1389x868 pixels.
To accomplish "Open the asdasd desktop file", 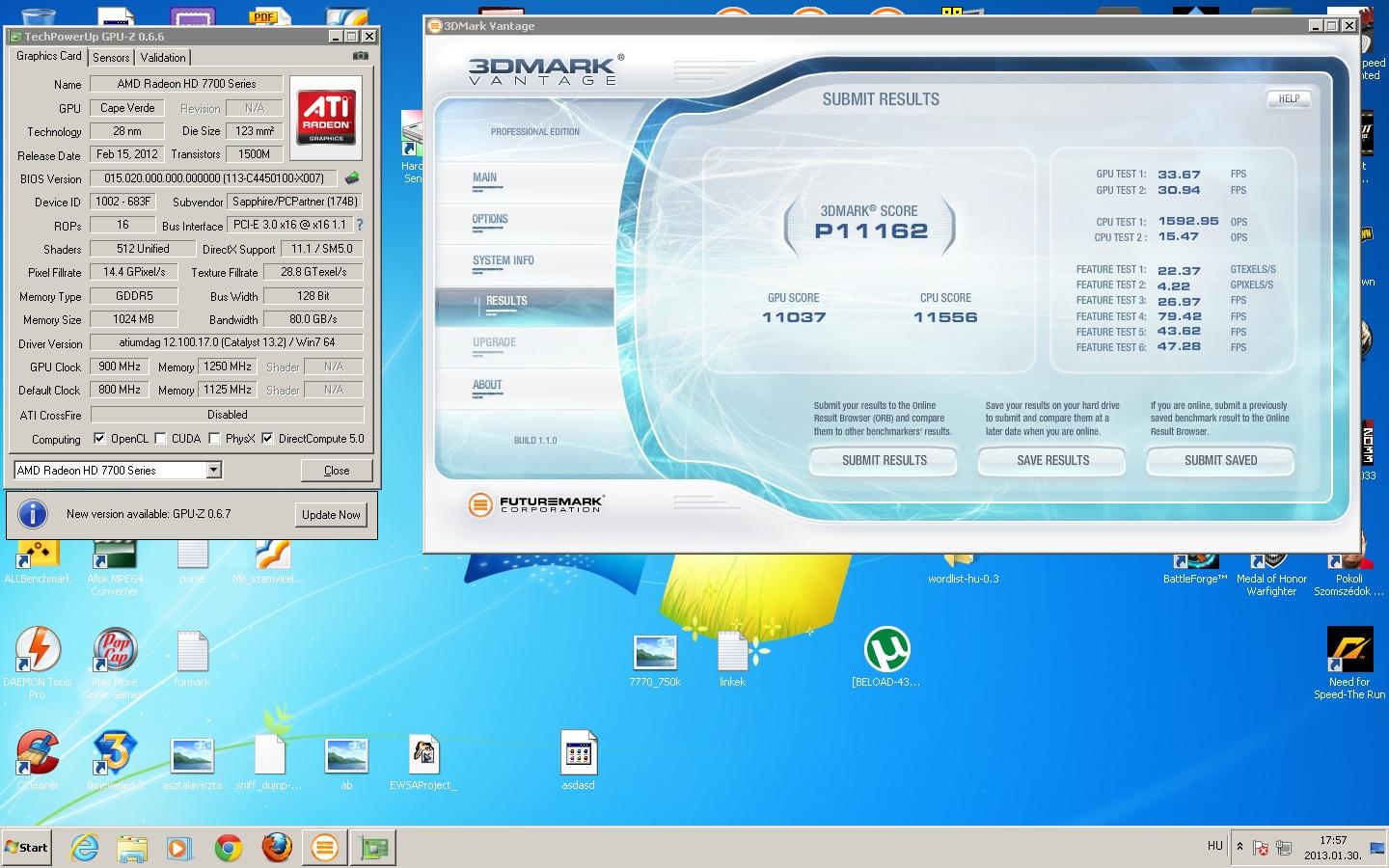I will pyautogui.click(x=578, y=760).
